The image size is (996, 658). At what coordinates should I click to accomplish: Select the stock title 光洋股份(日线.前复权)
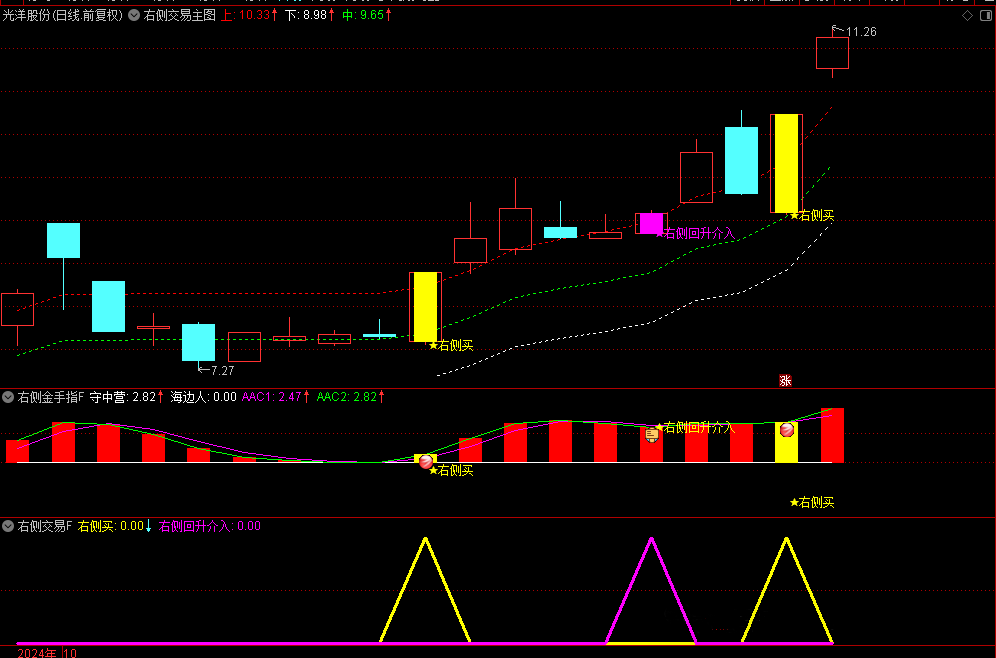pyautogui.click(x=62, y=15)
